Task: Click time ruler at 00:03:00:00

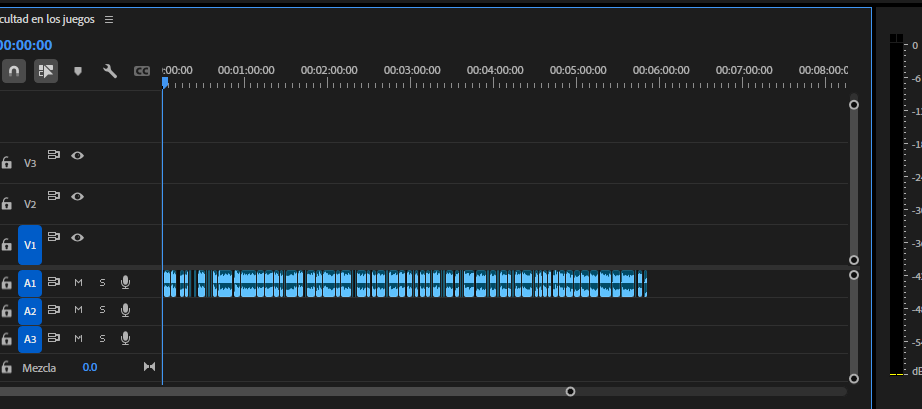Action: (x=412, y=71)
